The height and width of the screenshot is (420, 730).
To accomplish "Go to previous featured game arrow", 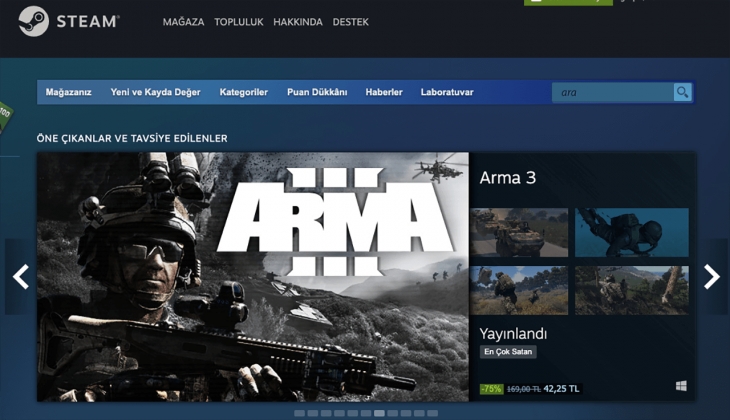I will click(20, 277).
